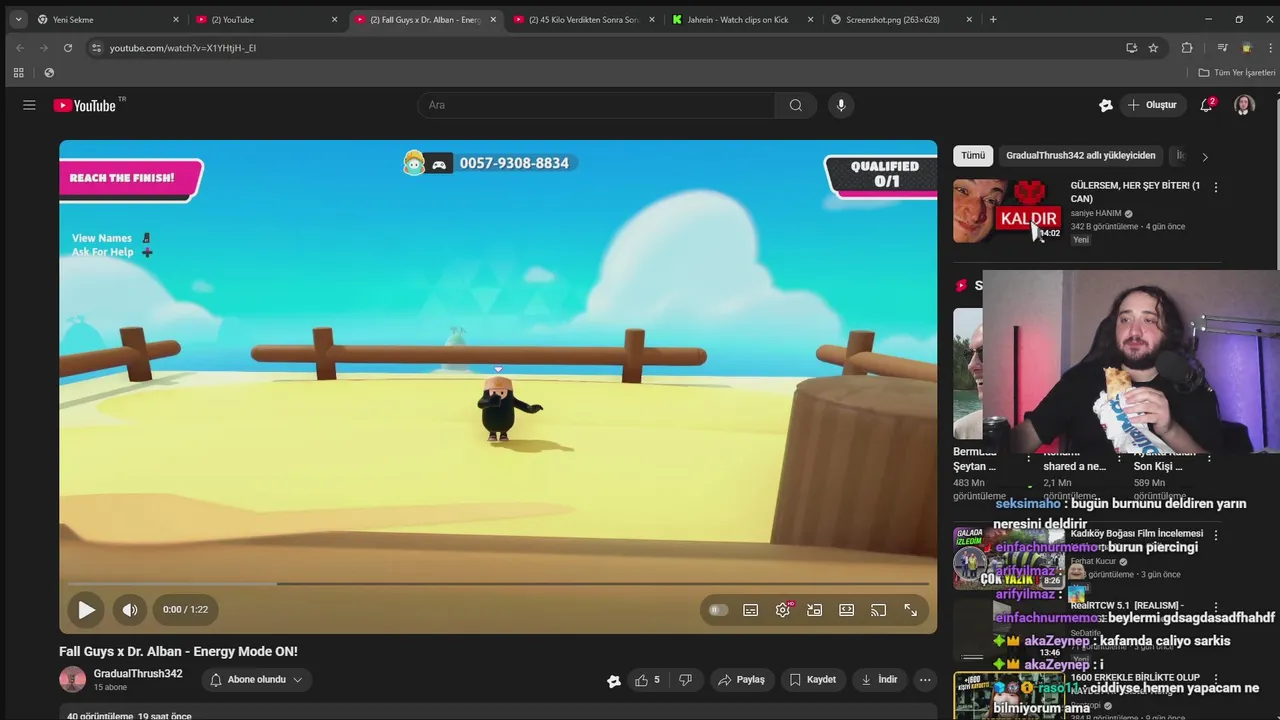
Task: Open more actions ellipsis under the video
Action: pyautogui.click(x=925, y=680)
